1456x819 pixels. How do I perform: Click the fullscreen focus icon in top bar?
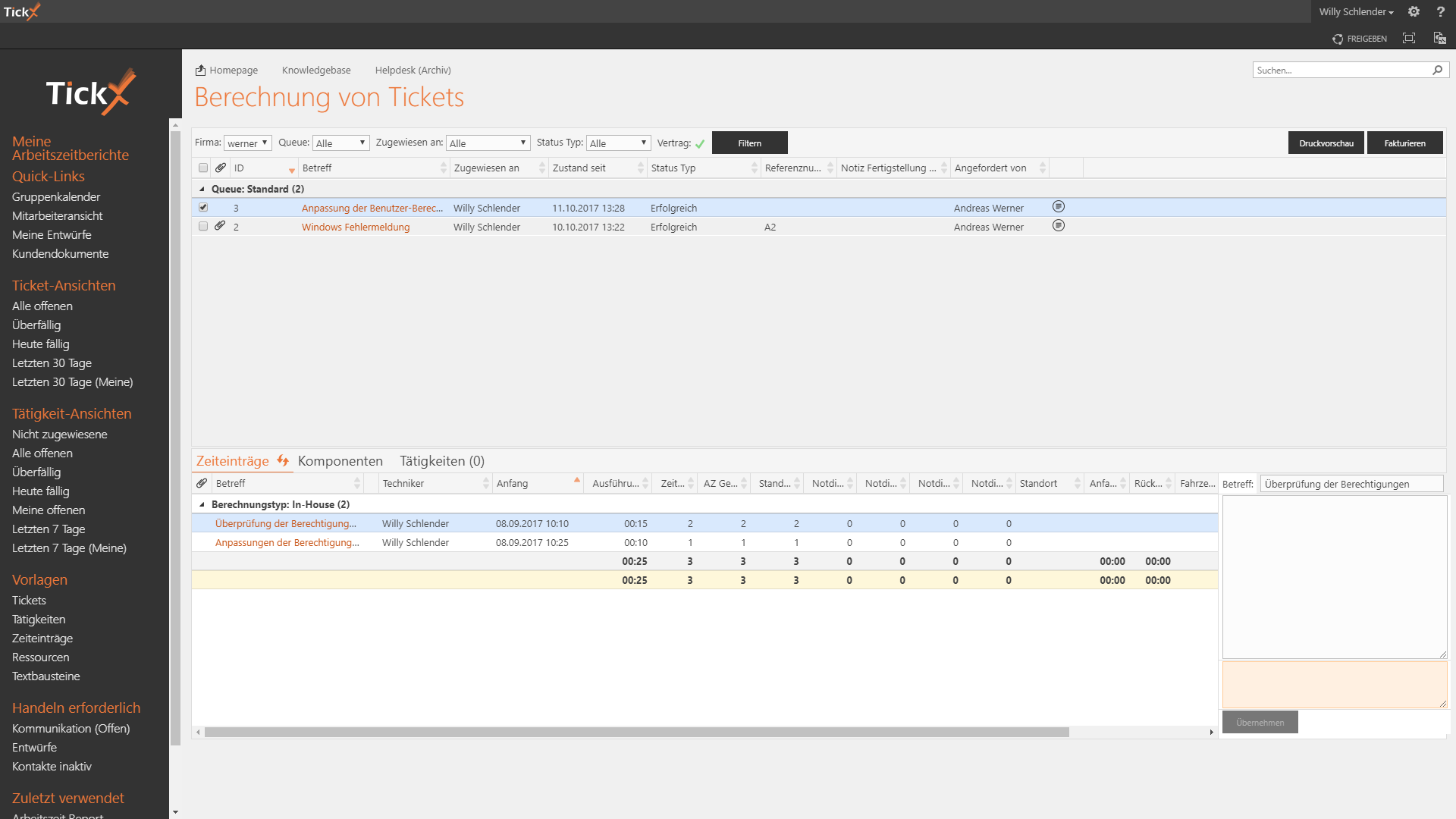pyautogui.click(x=1409, y=38)
